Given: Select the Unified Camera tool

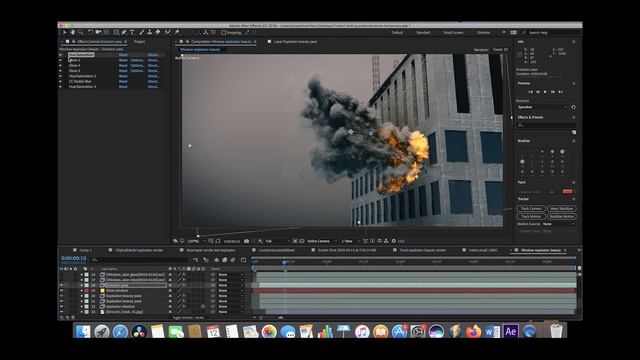Looking at the screenshot, I should 98,32.
